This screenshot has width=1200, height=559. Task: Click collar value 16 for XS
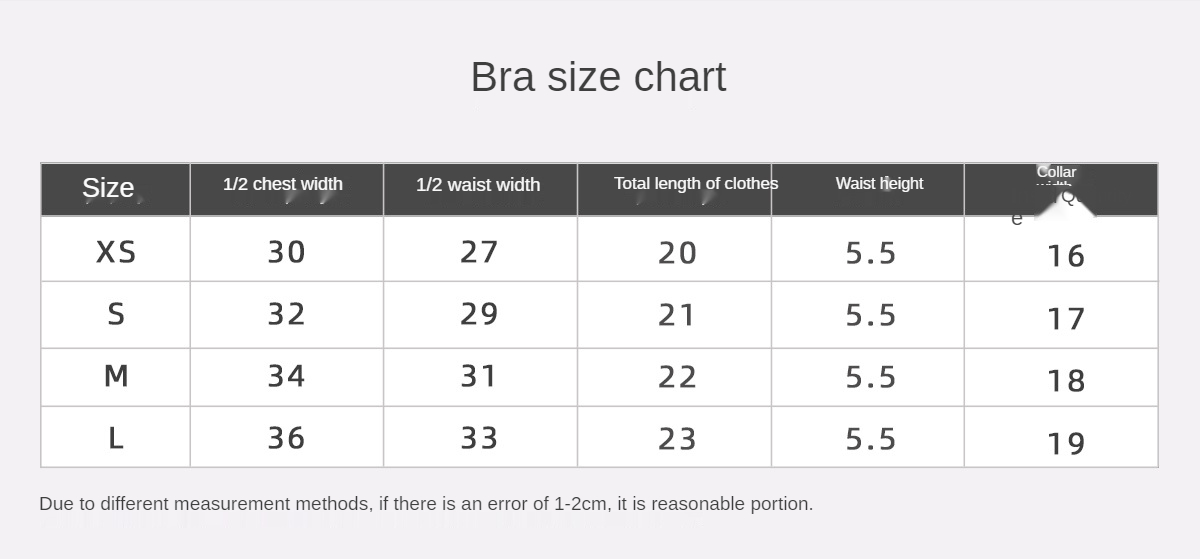1066,256
